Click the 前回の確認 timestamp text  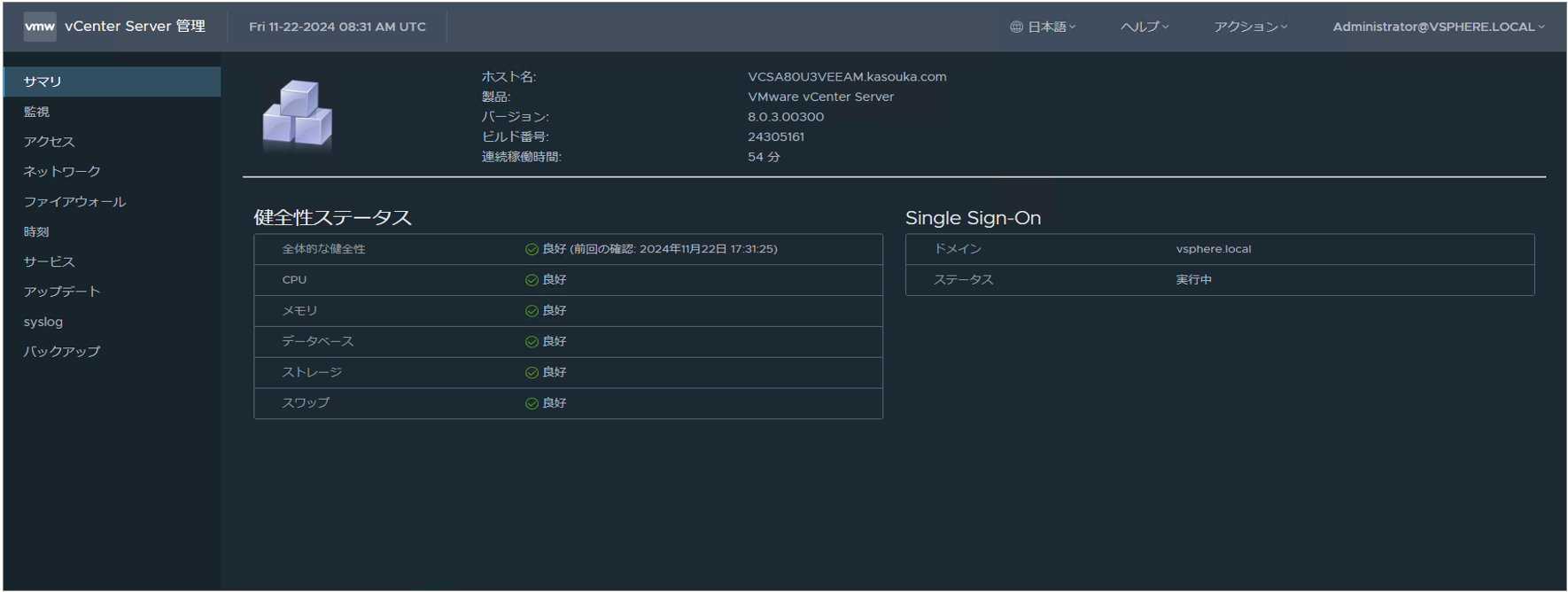click(x=673, y=249)
